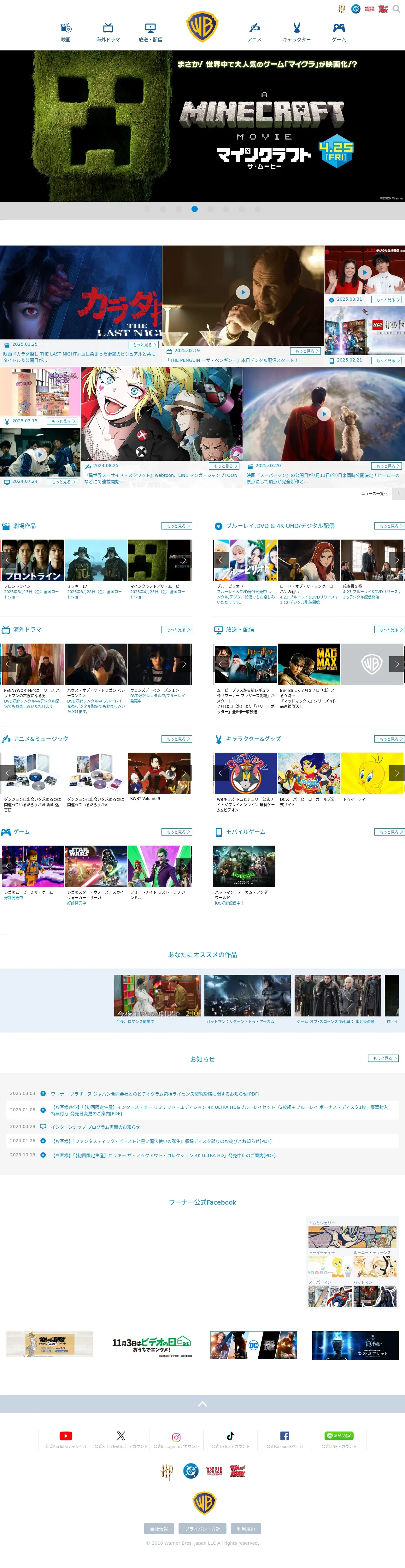Viewport: 405px width, 1568px height.
Task: Open the official TikTok account icon
Action: [x=230, y=1436]
